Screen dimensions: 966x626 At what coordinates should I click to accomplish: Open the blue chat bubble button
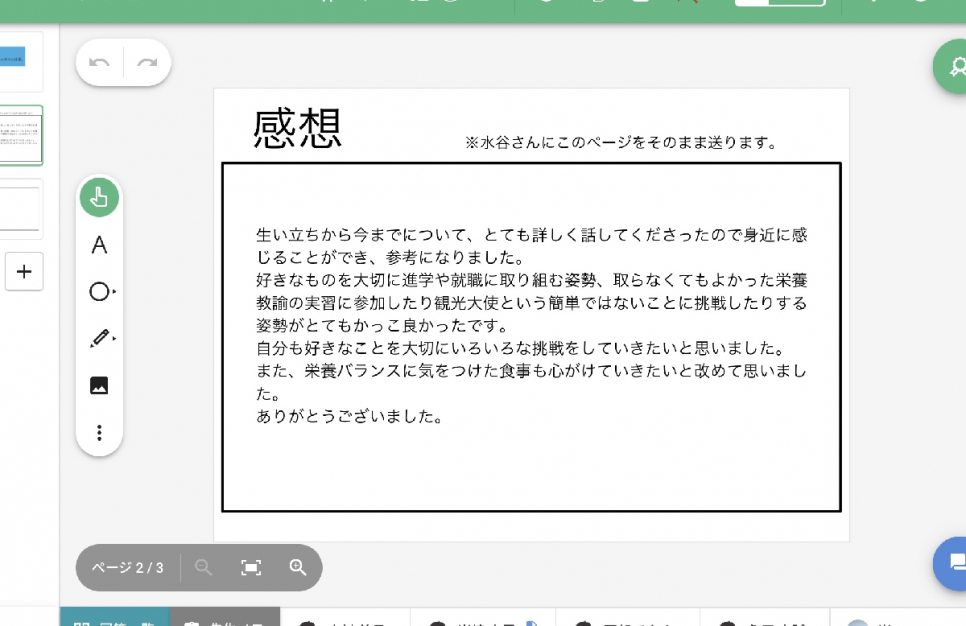pos(953,563)
